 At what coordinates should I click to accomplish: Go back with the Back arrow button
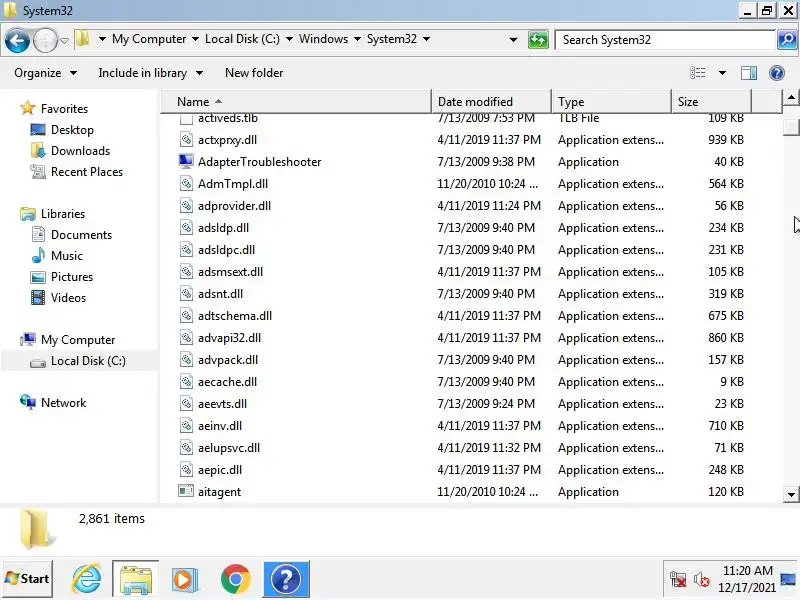17,40
